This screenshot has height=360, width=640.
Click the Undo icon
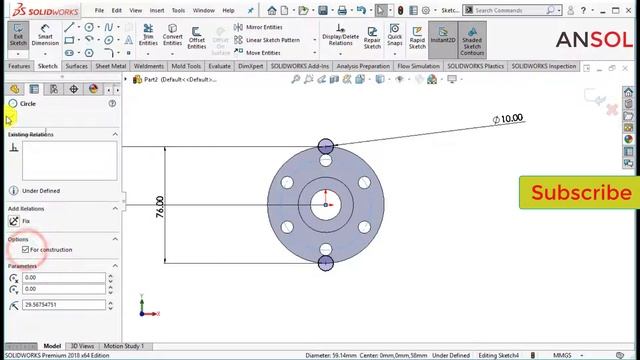point(361,10)
